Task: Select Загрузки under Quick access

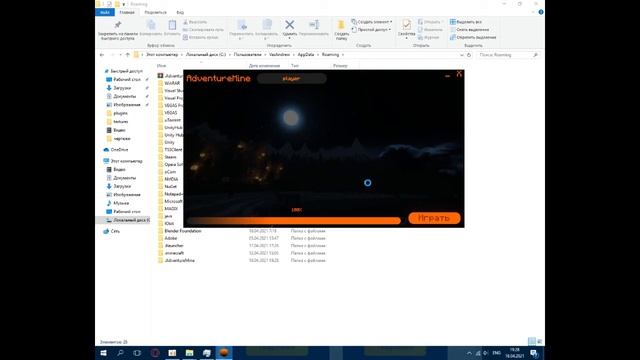Action: tap(122, 88)
